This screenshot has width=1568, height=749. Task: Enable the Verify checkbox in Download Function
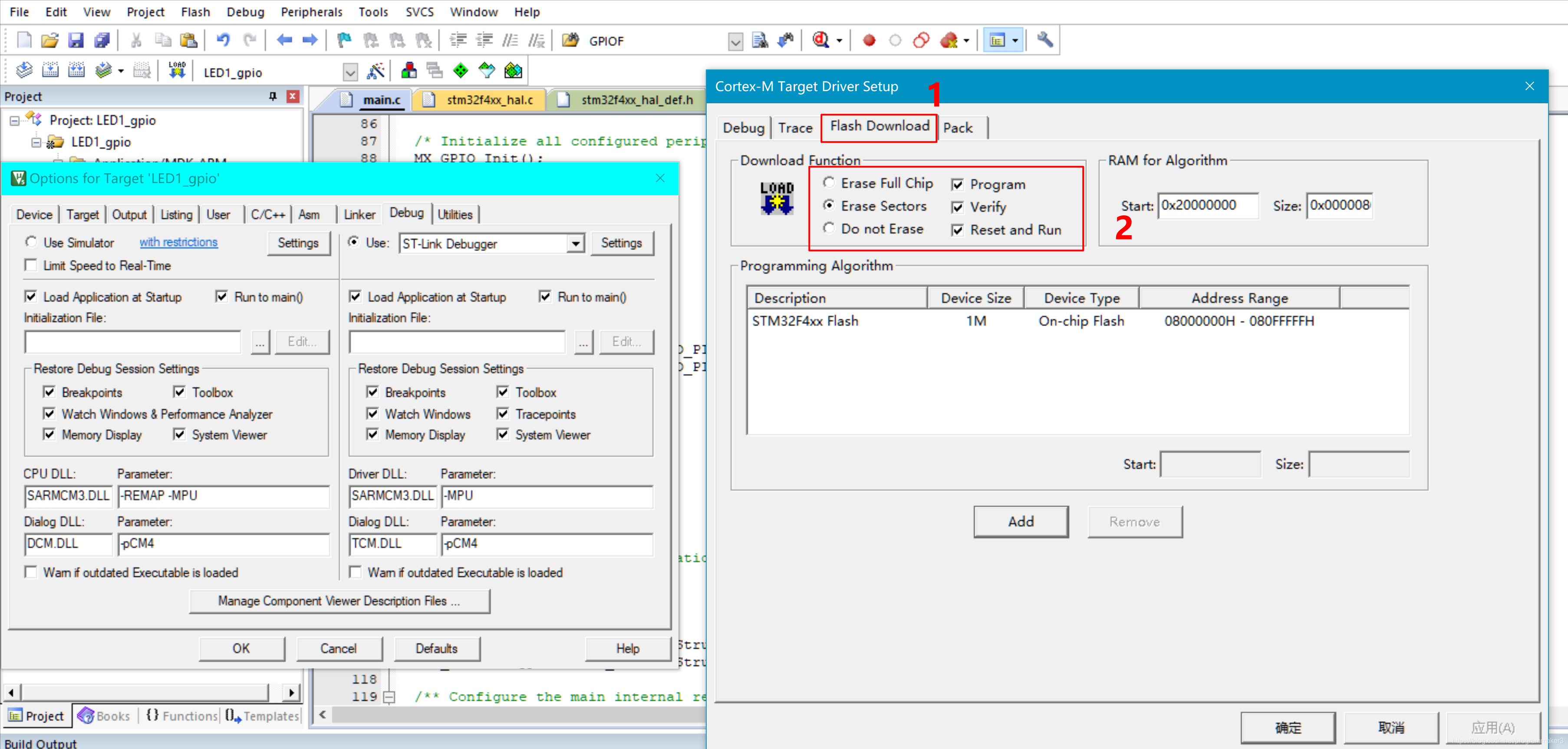coord(958,207)
